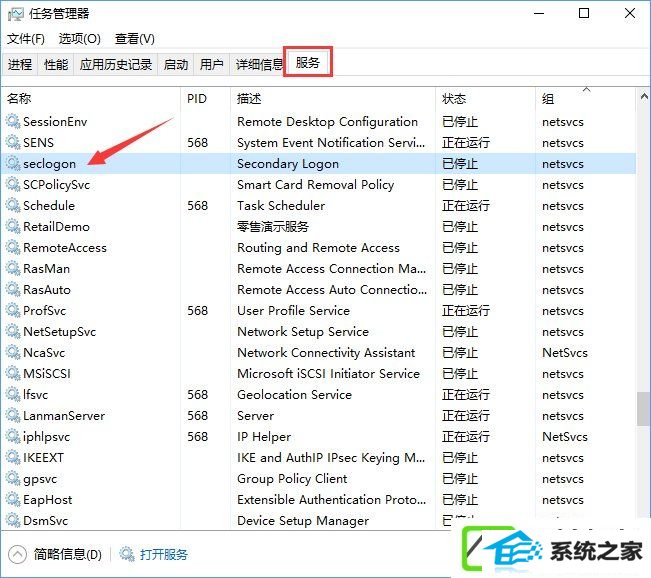The image size is (651, 578).
Task: Click the NcaSvc service gear icon
Action: click(13, 353)
